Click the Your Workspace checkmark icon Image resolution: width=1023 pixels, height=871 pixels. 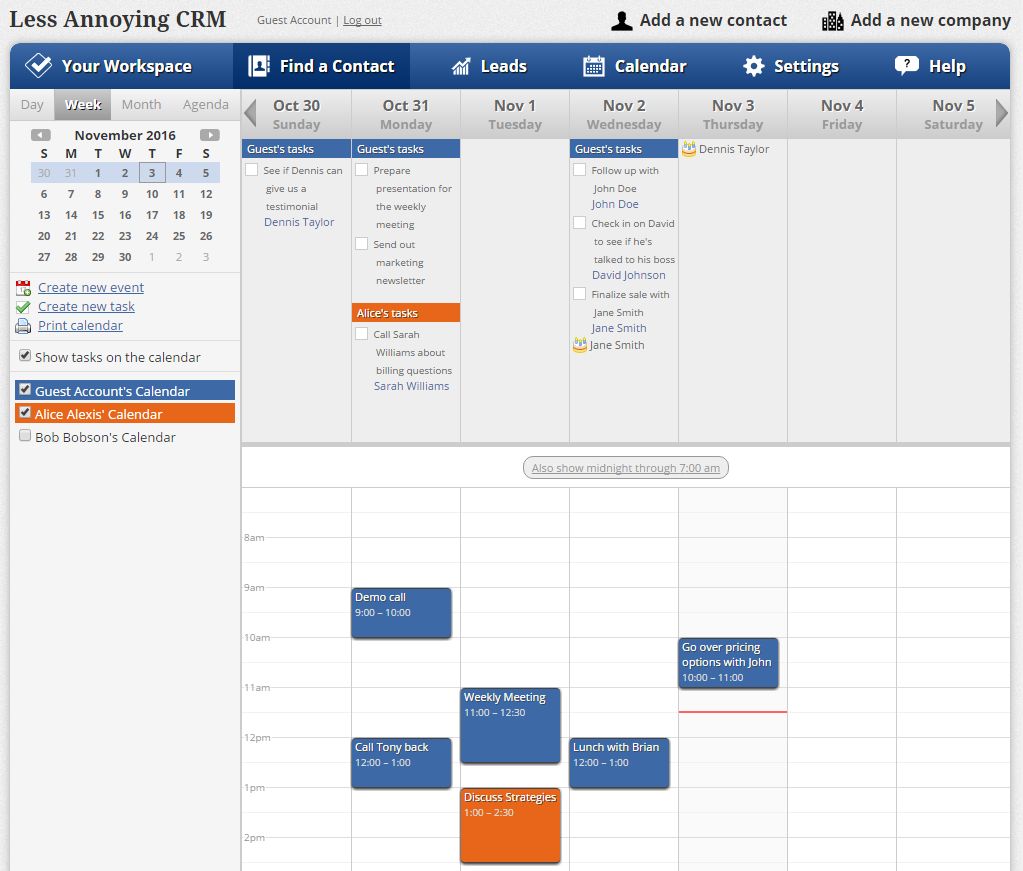click(x=38, y=66)
